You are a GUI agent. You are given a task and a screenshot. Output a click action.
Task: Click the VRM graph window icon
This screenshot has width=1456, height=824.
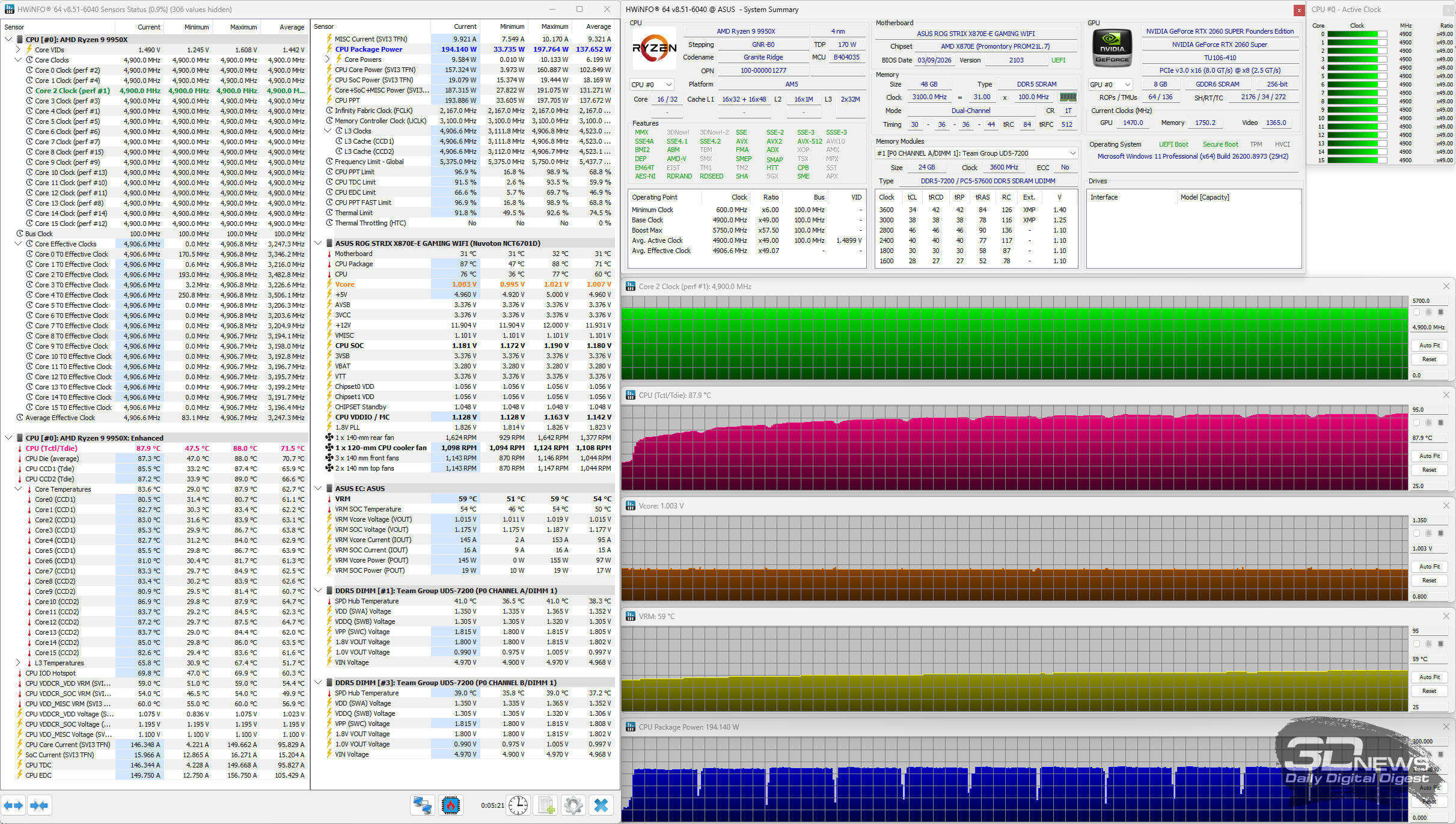click(x=631, y=617)
